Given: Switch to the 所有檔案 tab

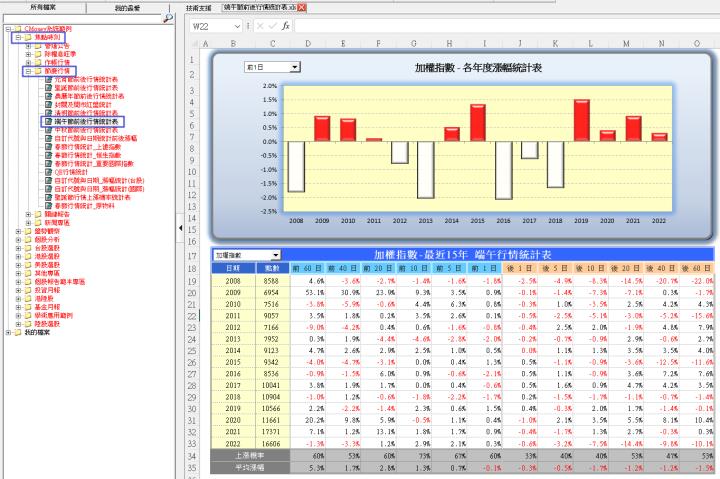Looking at the screenshot, I should pos(43,8).
